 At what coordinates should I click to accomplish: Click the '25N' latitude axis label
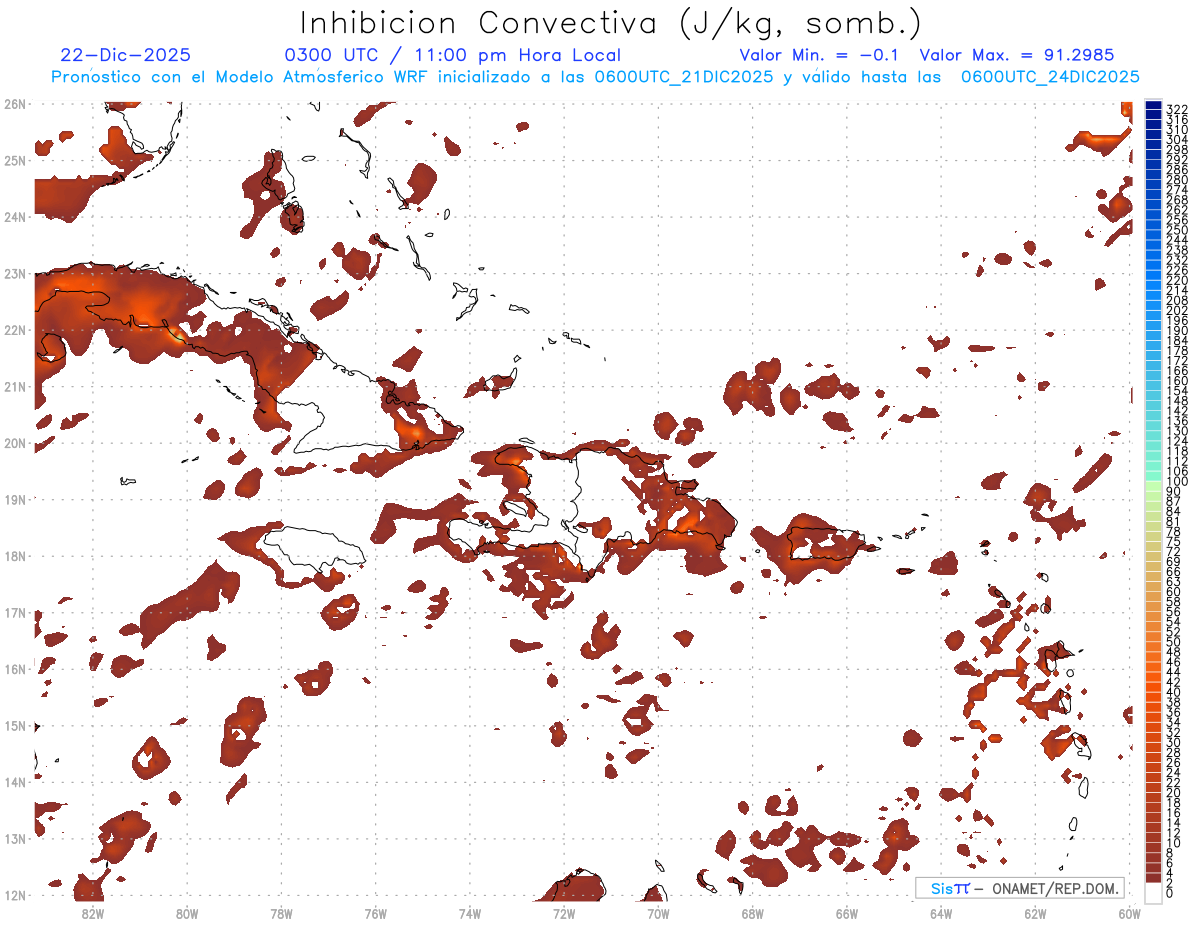14,160
